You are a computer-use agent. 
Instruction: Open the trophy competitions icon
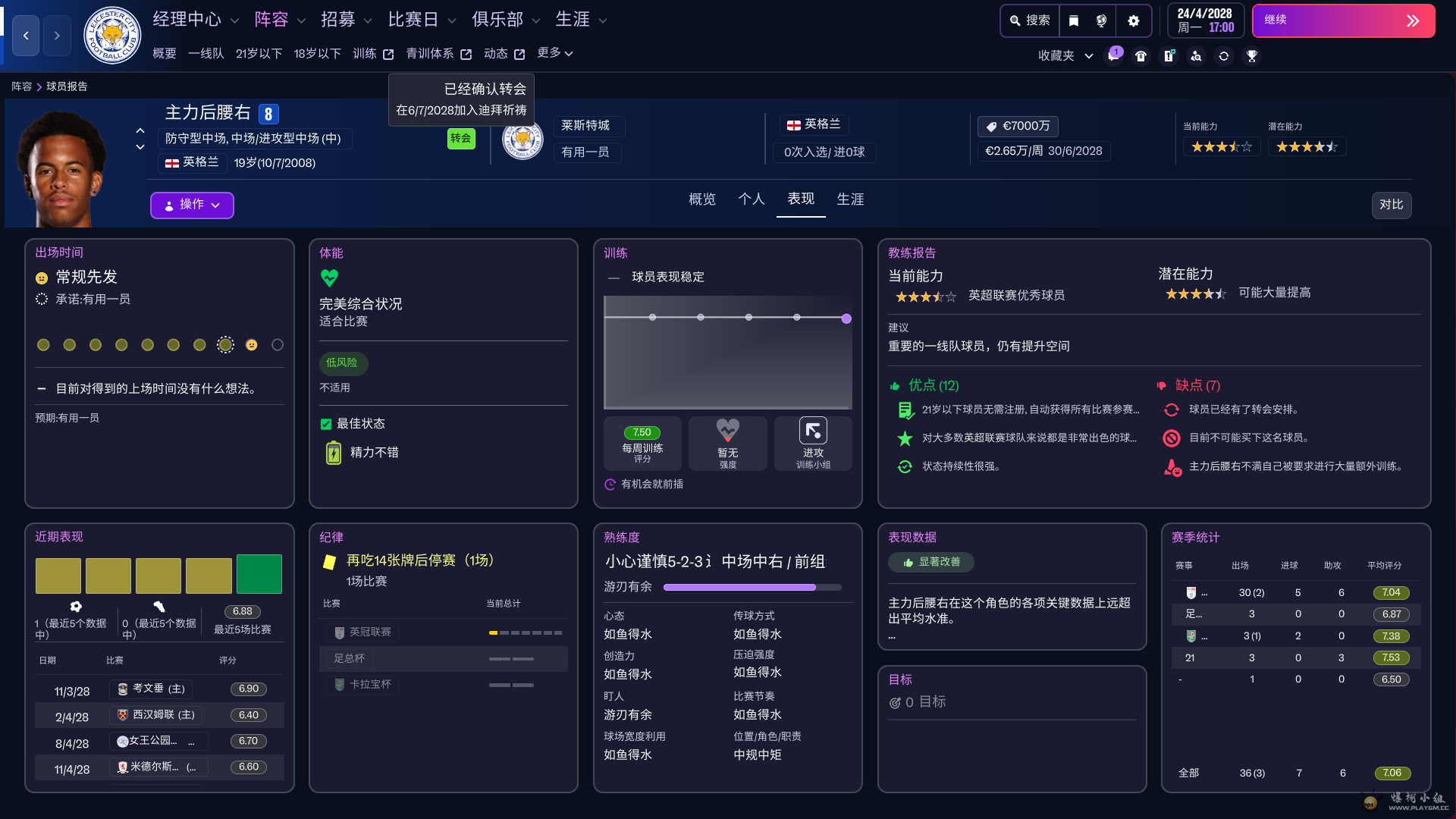pos(1252,58)
